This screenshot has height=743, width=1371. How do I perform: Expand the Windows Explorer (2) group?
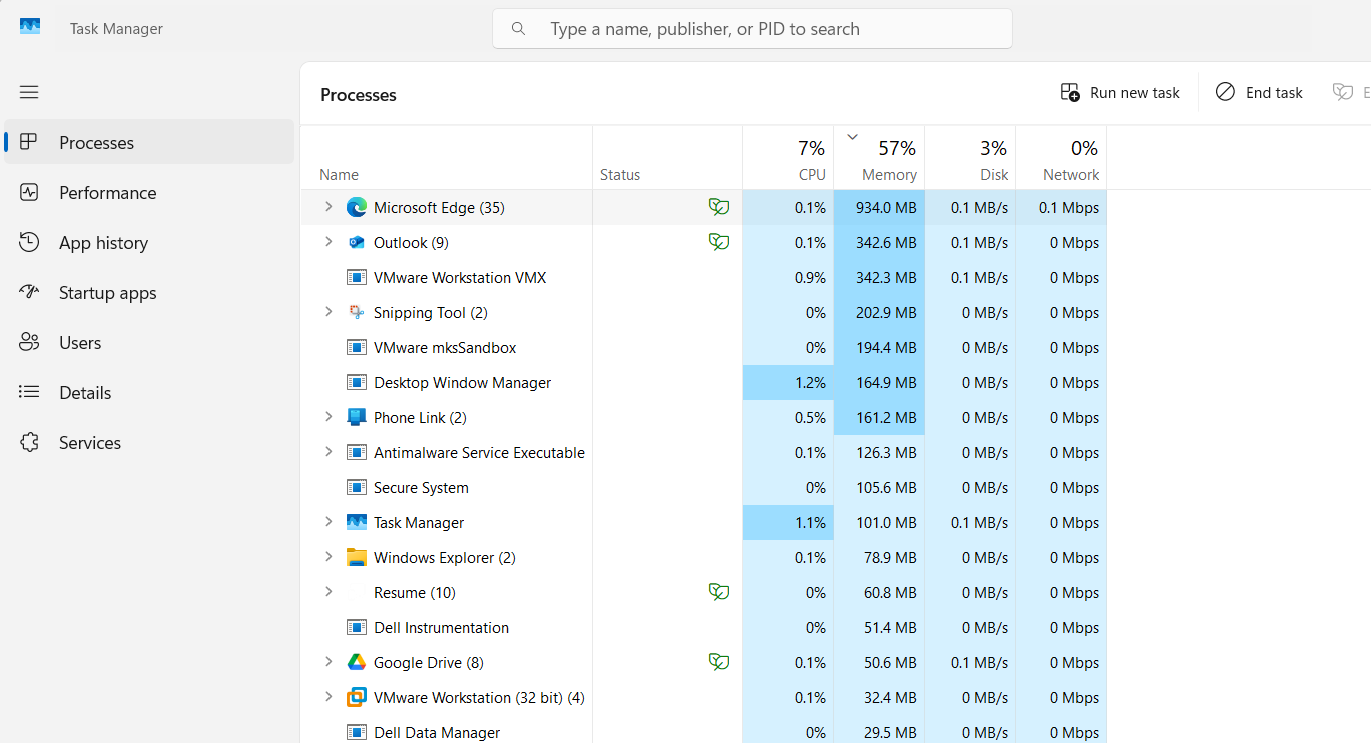tap(328, 557)
